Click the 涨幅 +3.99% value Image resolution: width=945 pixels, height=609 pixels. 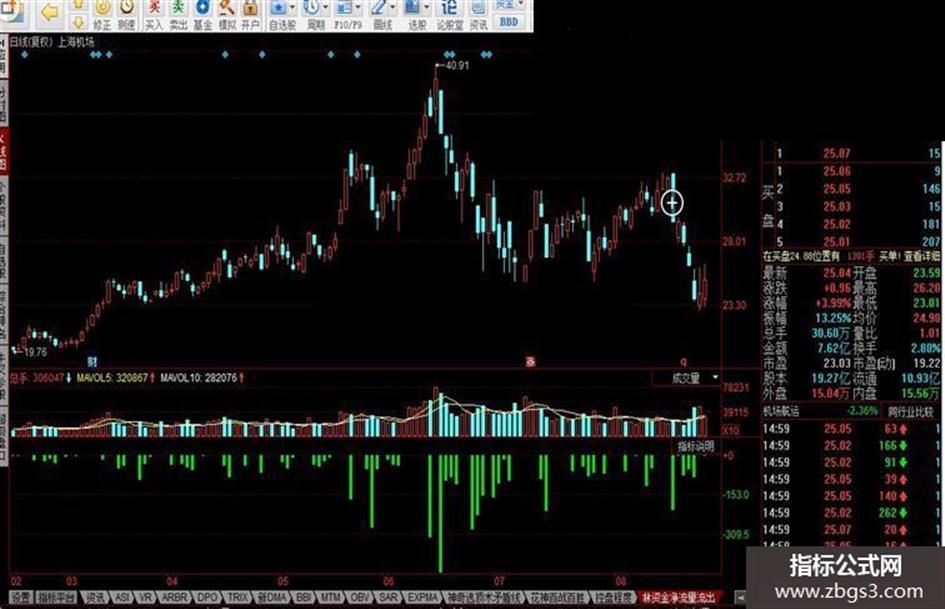[x=833, y=303]
